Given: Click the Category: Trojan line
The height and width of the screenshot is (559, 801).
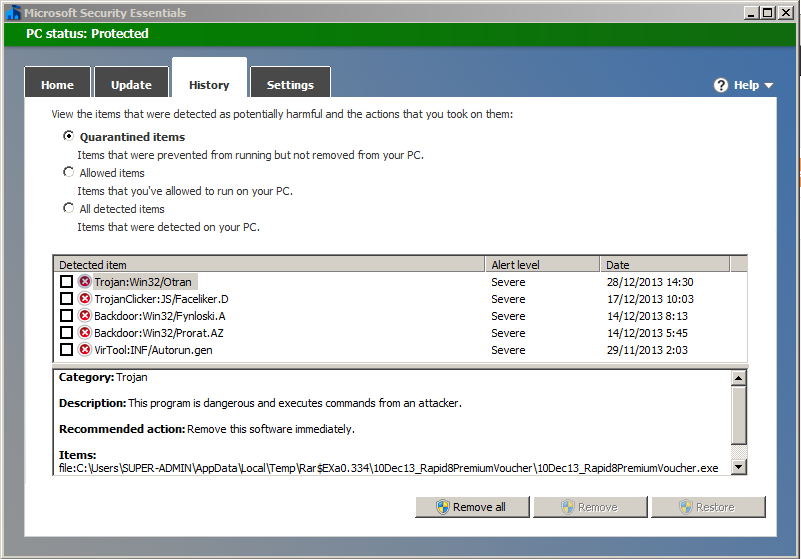Looking at the screenshot, I should pyautogui.click(x=103, y=377).
